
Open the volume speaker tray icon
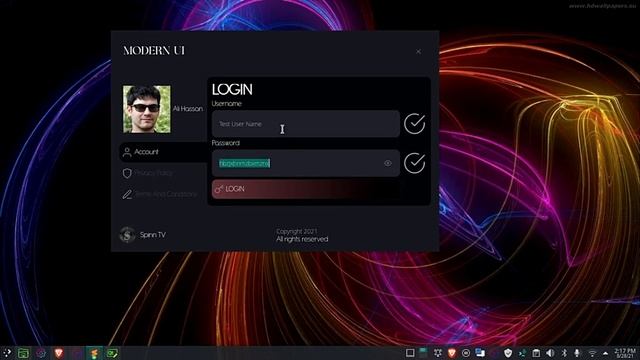(550, 353)
